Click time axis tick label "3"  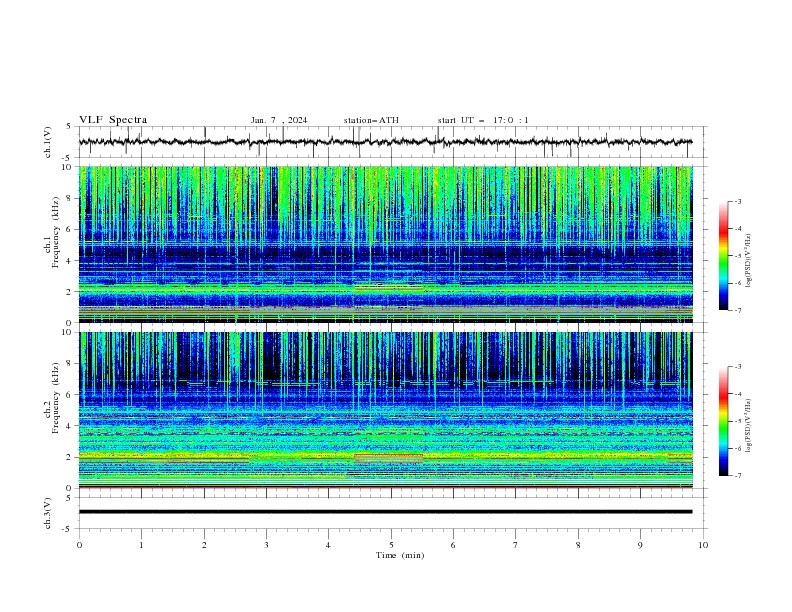point(266,545)
